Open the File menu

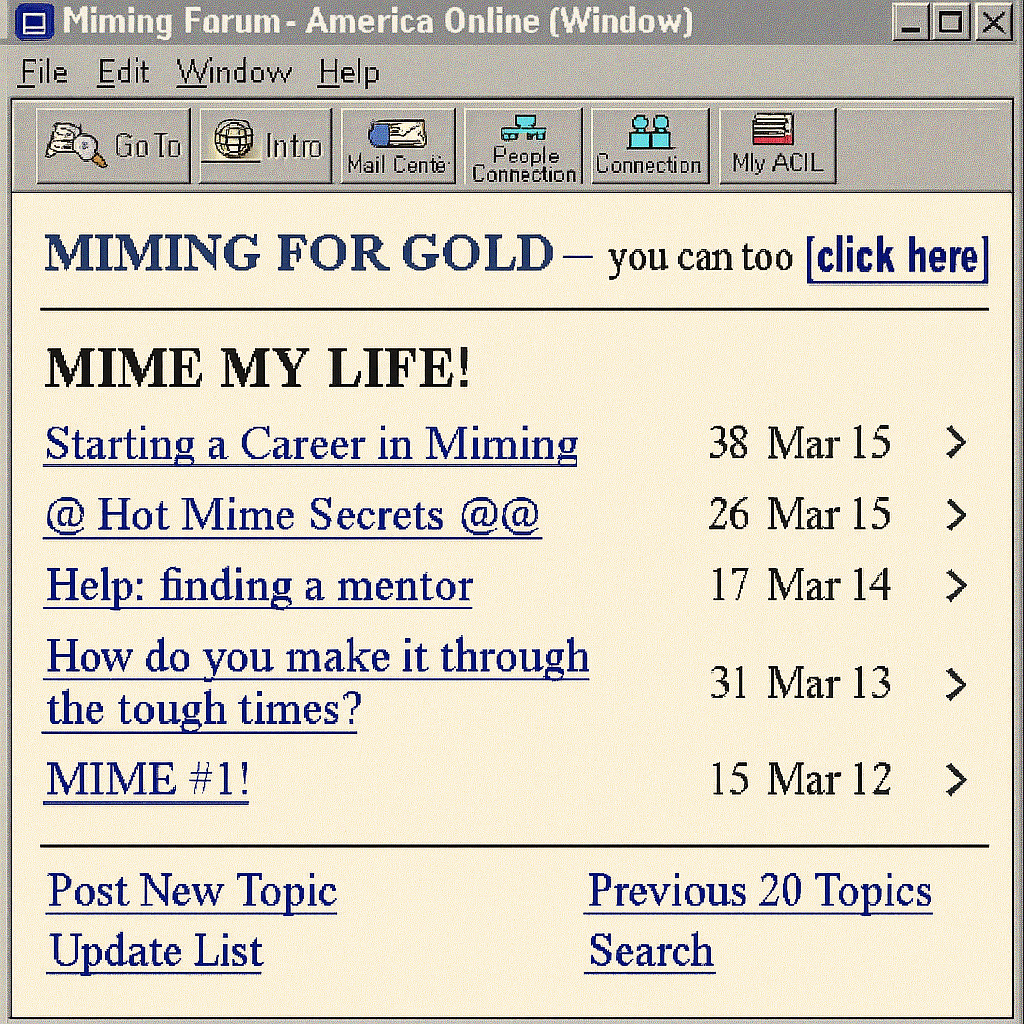coord(44,72)
